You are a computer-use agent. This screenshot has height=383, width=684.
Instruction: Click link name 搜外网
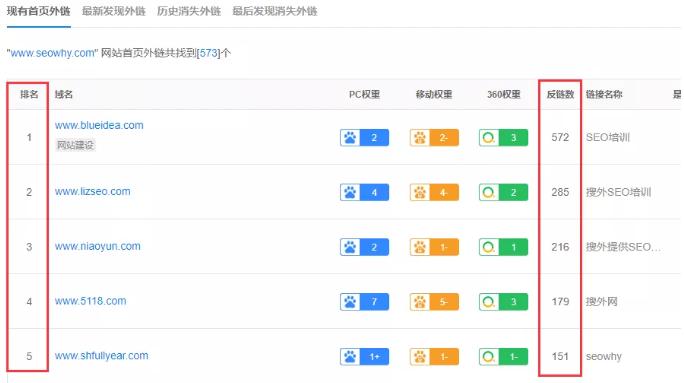tap(602, 302)
